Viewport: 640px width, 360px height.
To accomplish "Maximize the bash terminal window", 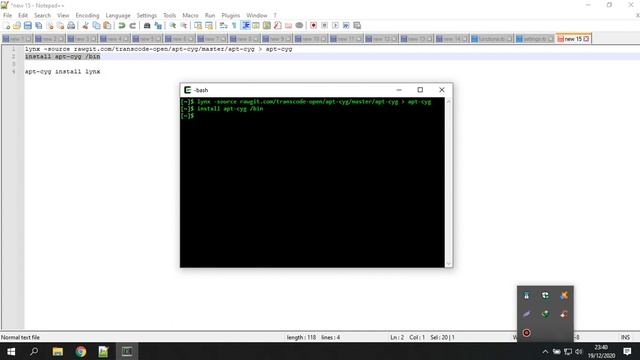I will 420,90.
